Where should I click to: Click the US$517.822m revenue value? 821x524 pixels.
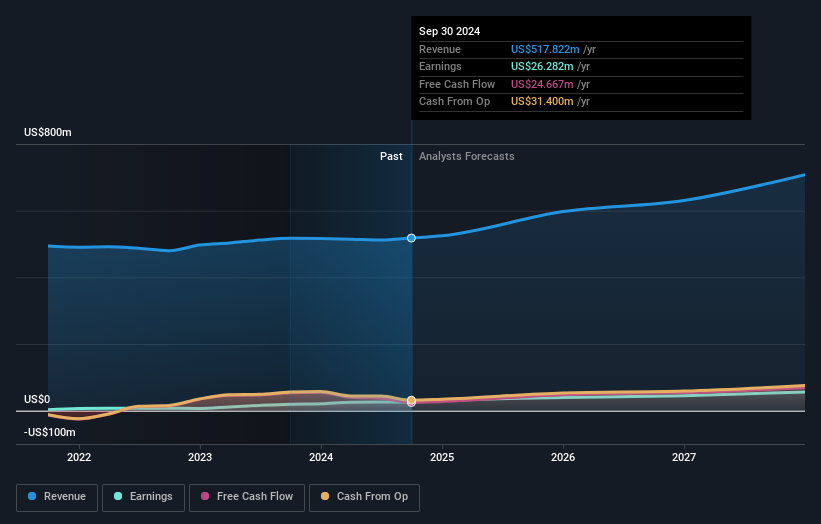pos(545,49)
